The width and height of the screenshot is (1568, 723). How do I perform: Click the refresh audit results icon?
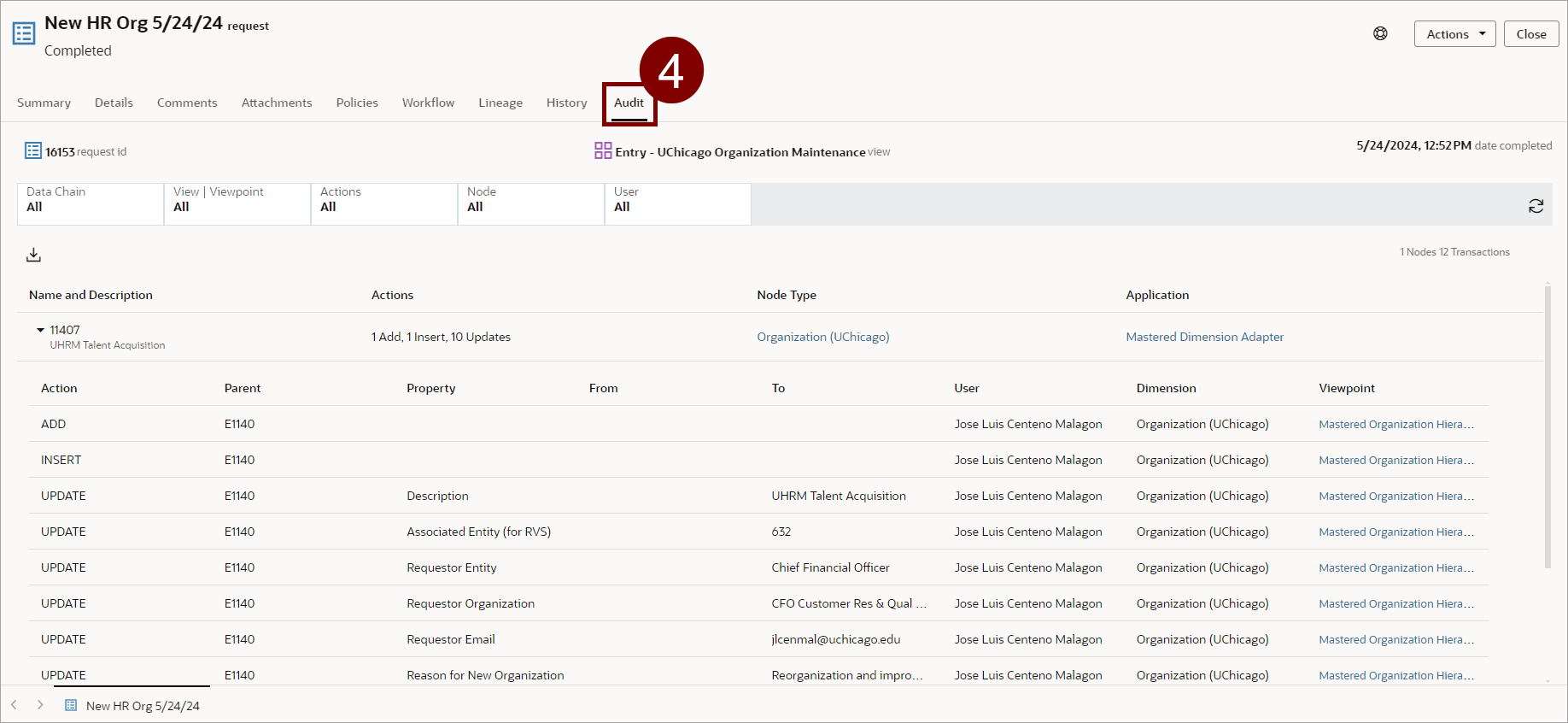click(x=1536, y=206)
